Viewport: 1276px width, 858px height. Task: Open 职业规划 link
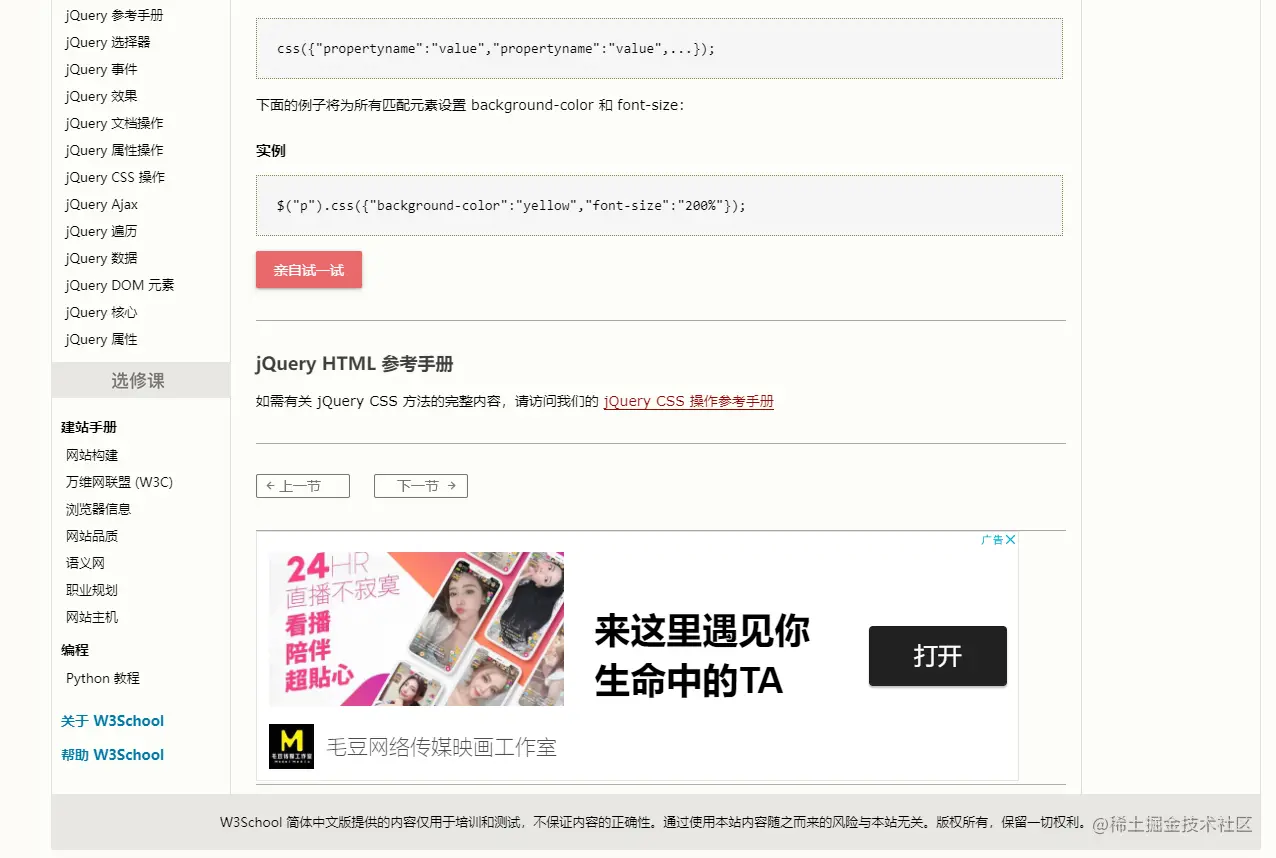click(x=92, y=590)
